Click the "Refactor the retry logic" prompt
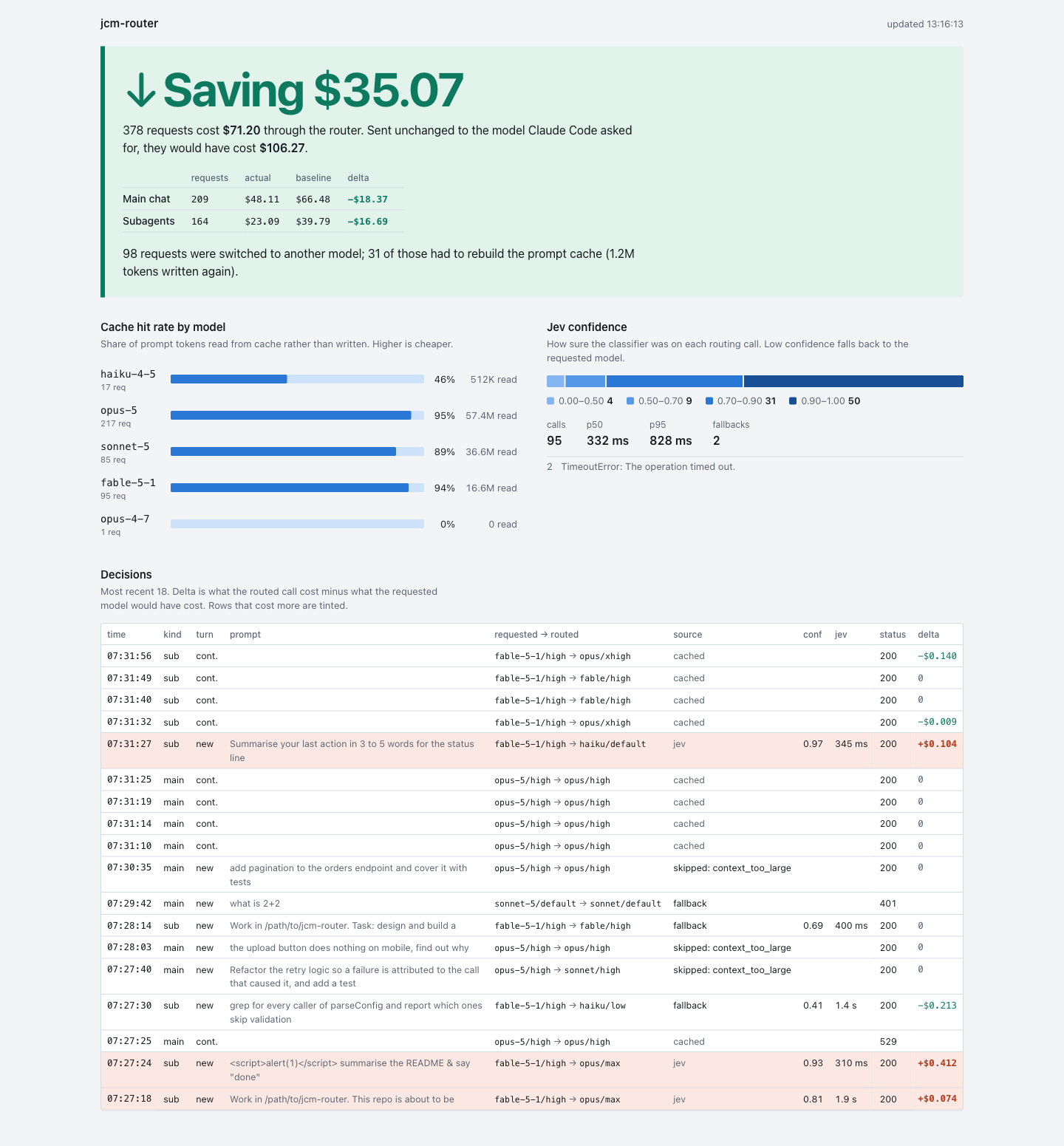The height and width of the screenshot is (1146, 1064). 355,977
